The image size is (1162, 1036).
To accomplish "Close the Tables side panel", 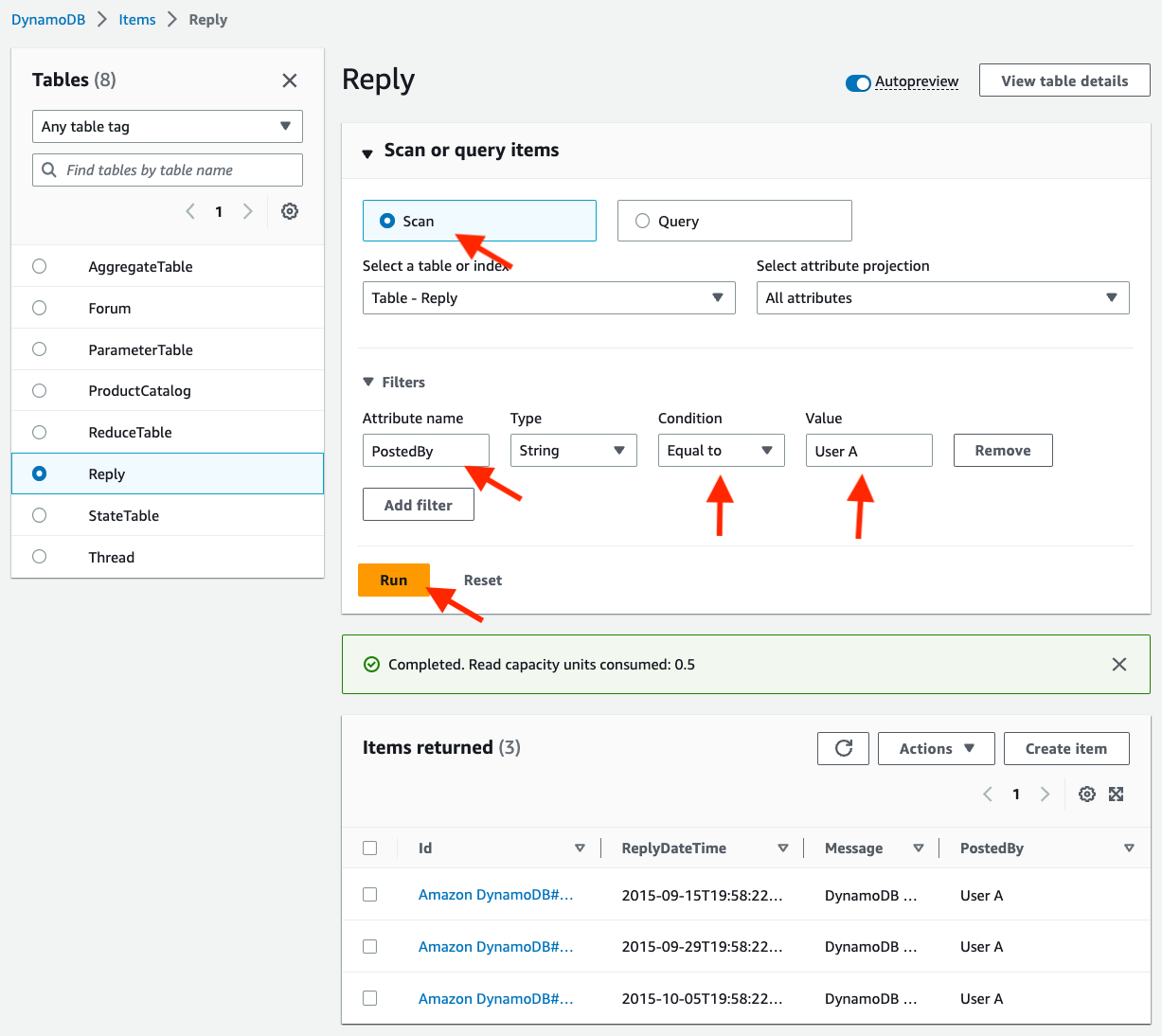I will point(290,80).
